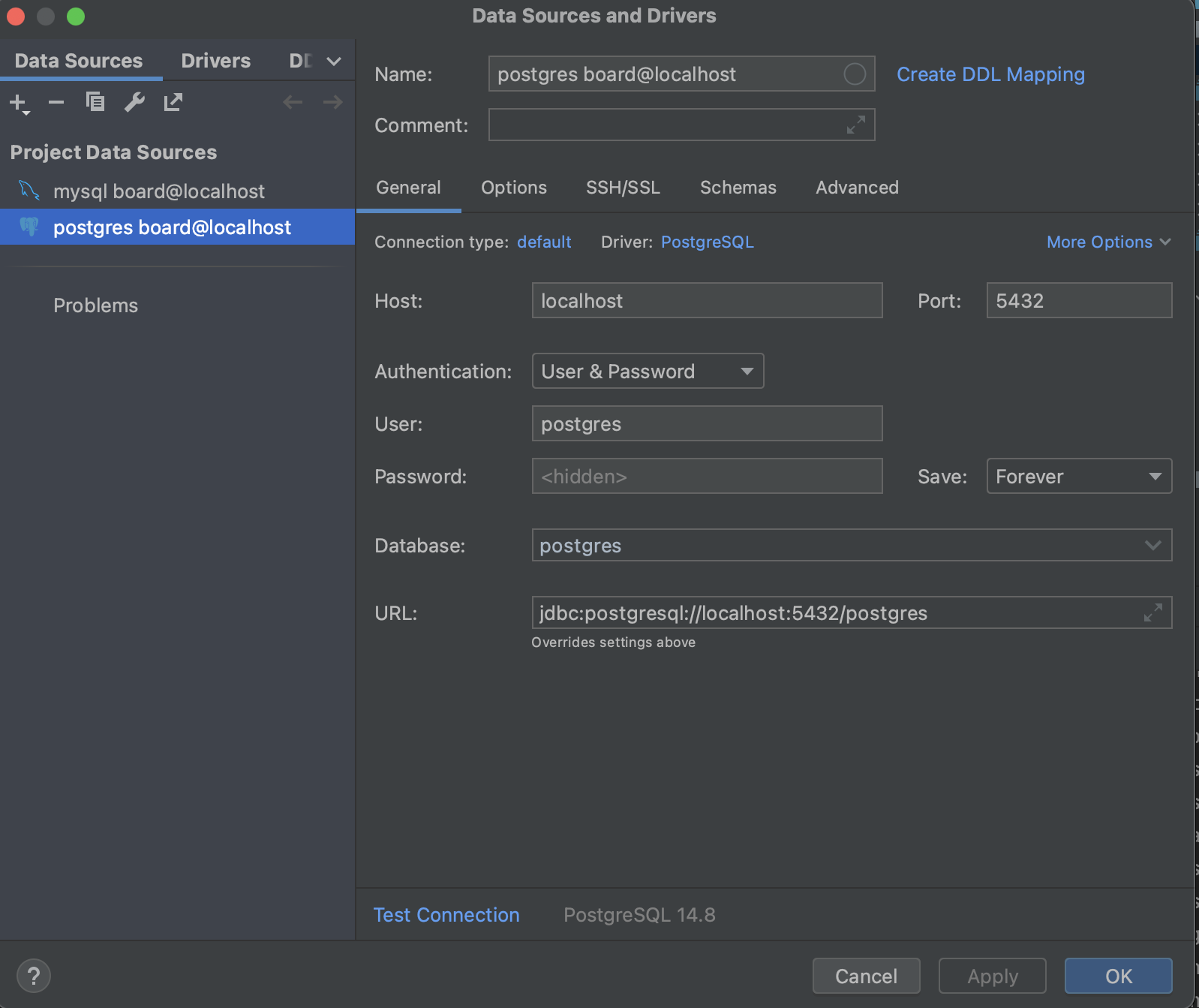The image size is (1199, 1008).
Task: Click the hidden Password field
Action: coord(707,476)
